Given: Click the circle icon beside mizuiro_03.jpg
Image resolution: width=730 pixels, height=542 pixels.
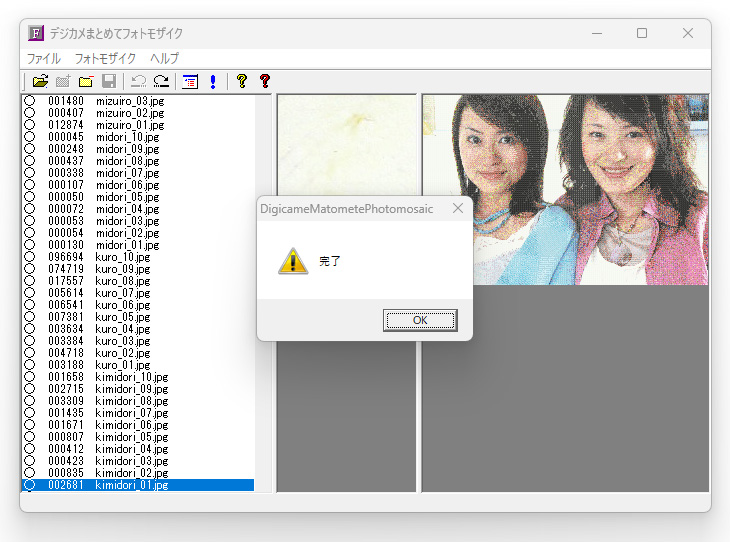Looking at the screenshot, I should 30,101.
